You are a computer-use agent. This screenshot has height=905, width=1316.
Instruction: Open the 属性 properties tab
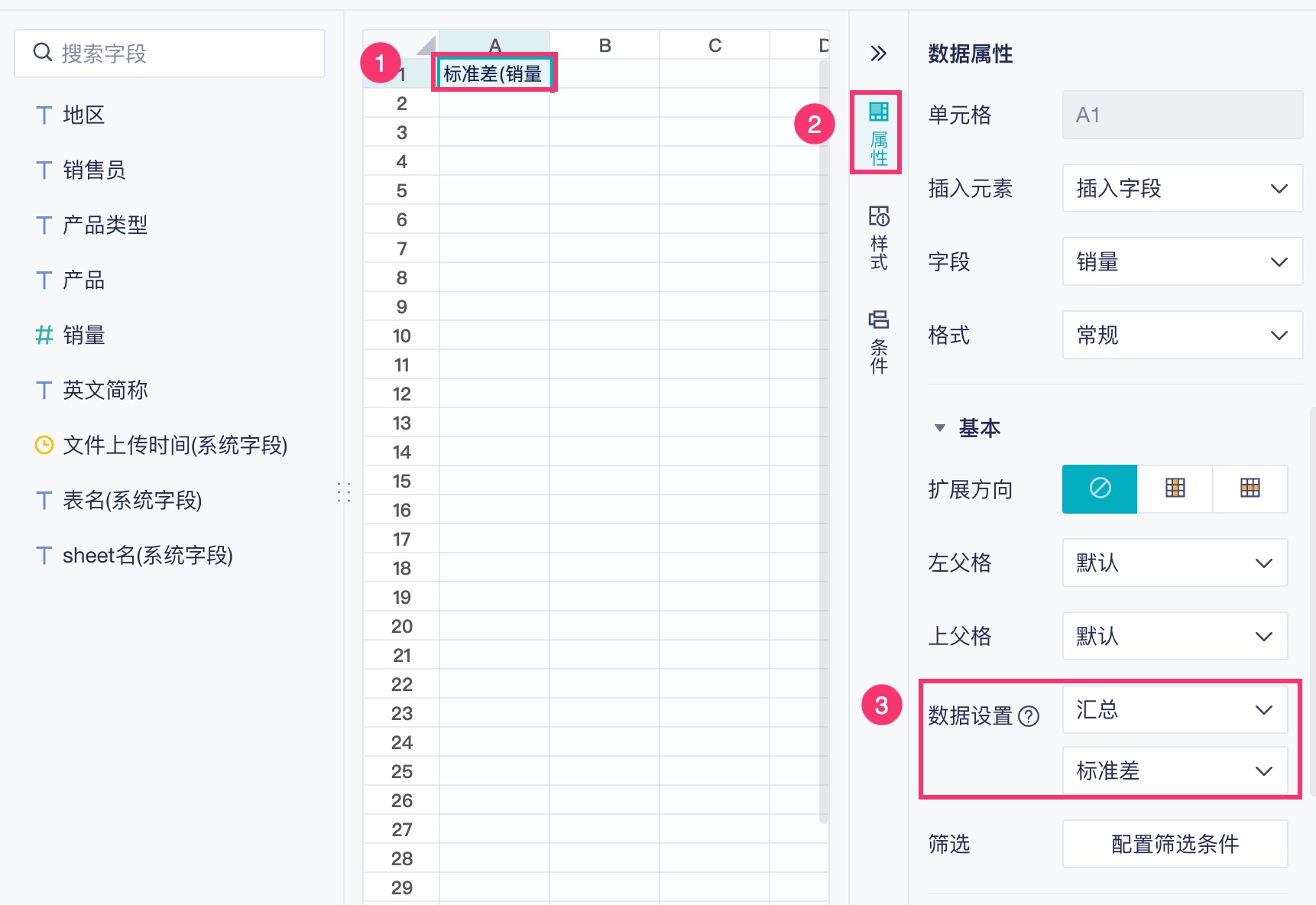(878, 133)
